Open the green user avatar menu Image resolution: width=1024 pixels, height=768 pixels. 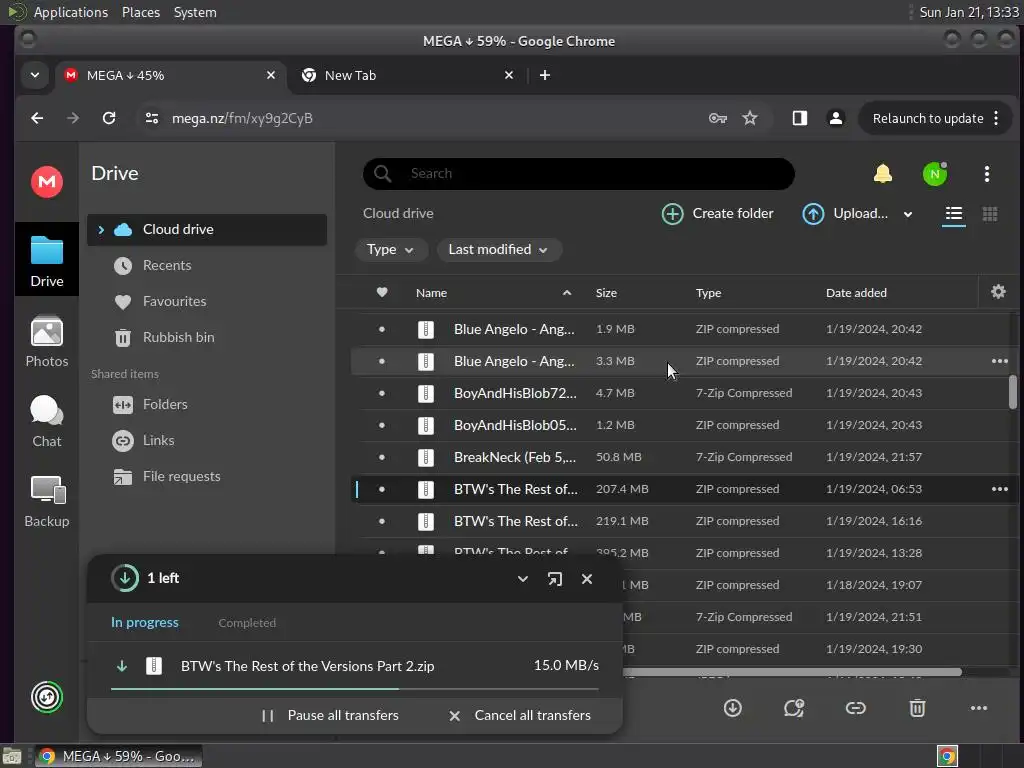coord(935,174)
